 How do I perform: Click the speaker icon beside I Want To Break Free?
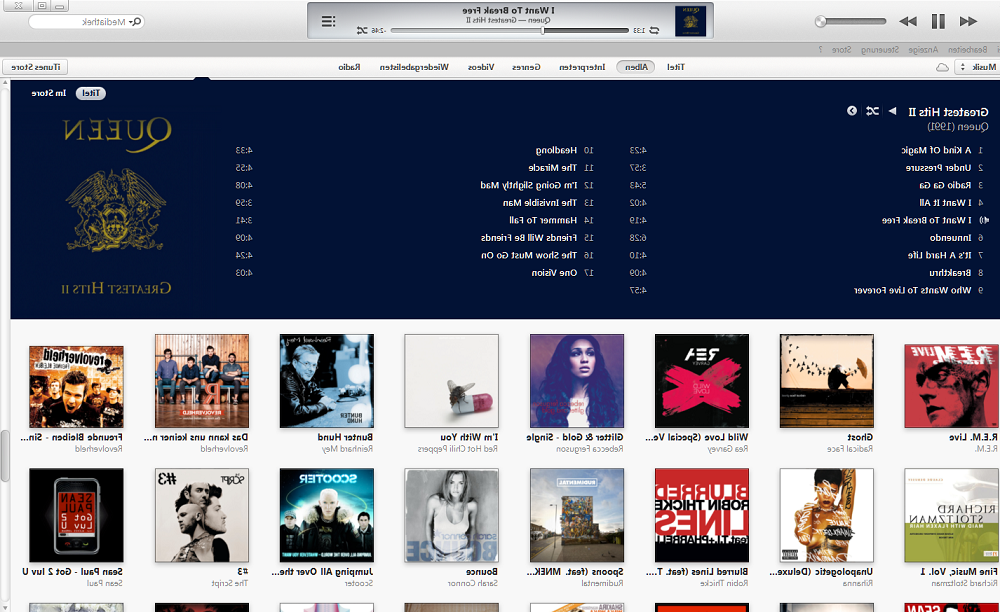point(984,220)
